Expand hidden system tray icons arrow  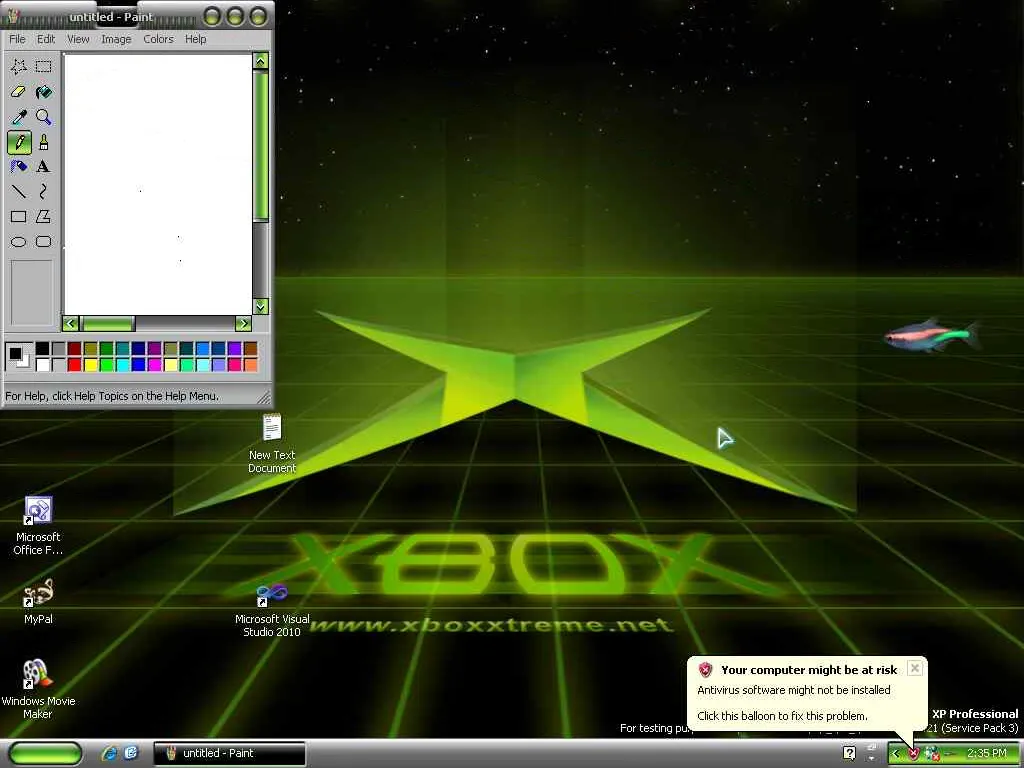(x=895, y=754)
